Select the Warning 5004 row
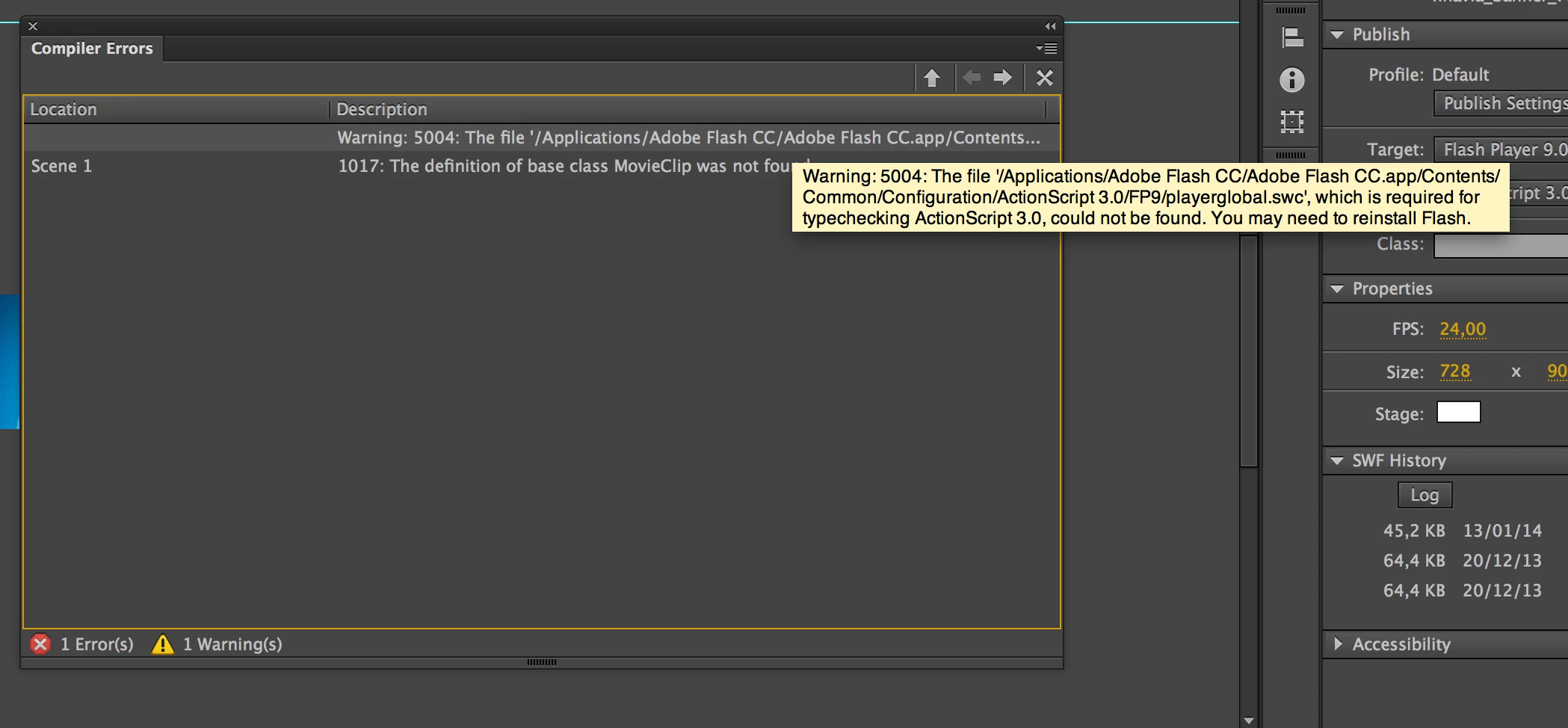Viewport: 1568px width, 728px height. point(541,138)
